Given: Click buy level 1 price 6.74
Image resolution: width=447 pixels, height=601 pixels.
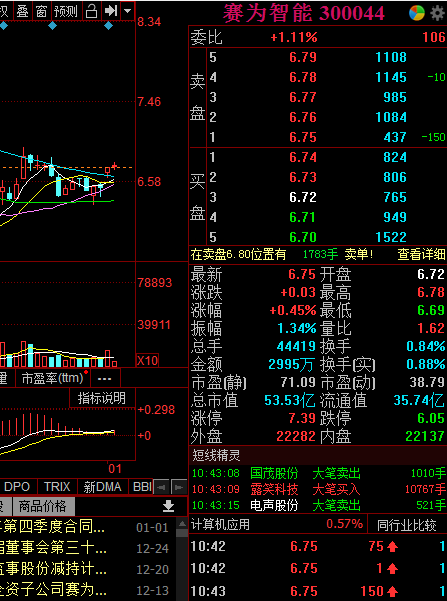Looking at the screenshot, I should (303, 157).
